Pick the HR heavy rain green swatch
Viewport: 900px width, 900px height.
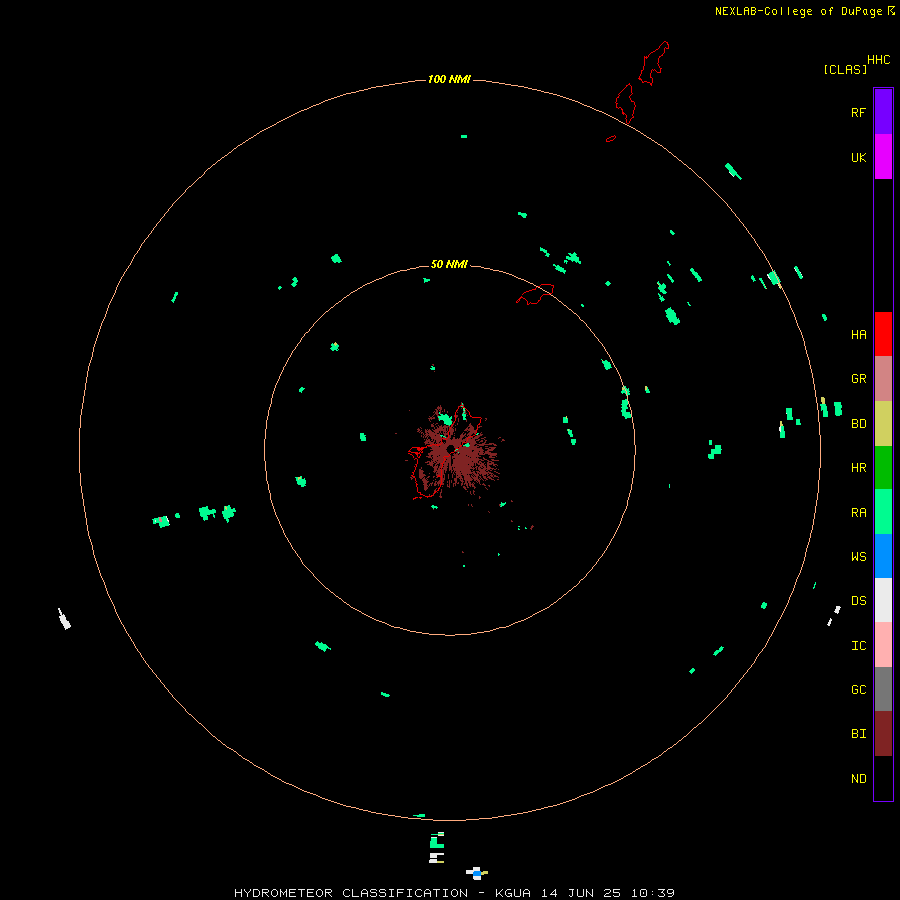[883, 468]
